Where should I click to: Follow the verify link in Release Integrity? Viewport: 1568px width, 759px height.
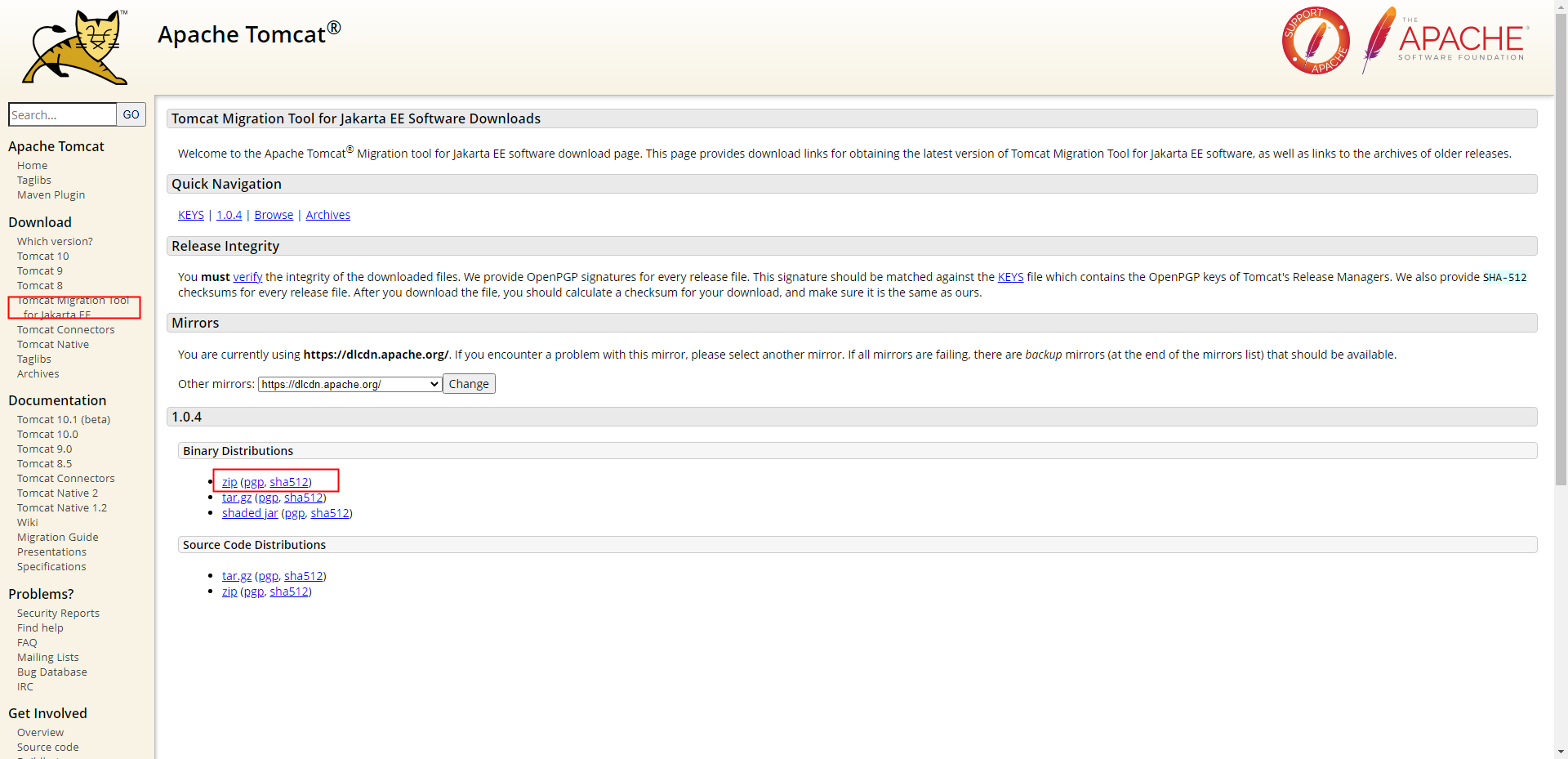(x=247, y=277)
